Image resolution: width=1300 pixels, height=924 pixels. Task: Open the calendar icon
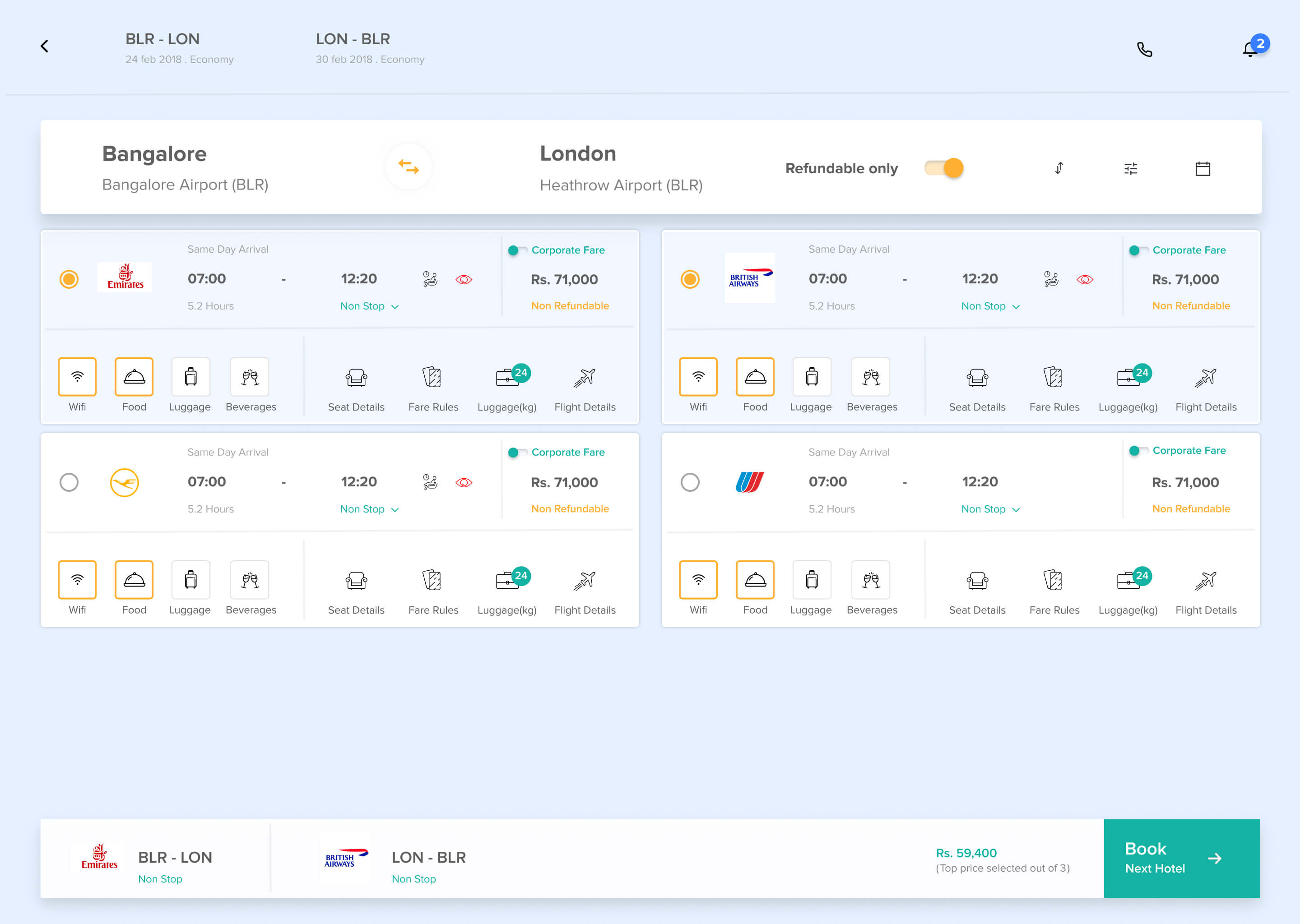point(1202,168)
